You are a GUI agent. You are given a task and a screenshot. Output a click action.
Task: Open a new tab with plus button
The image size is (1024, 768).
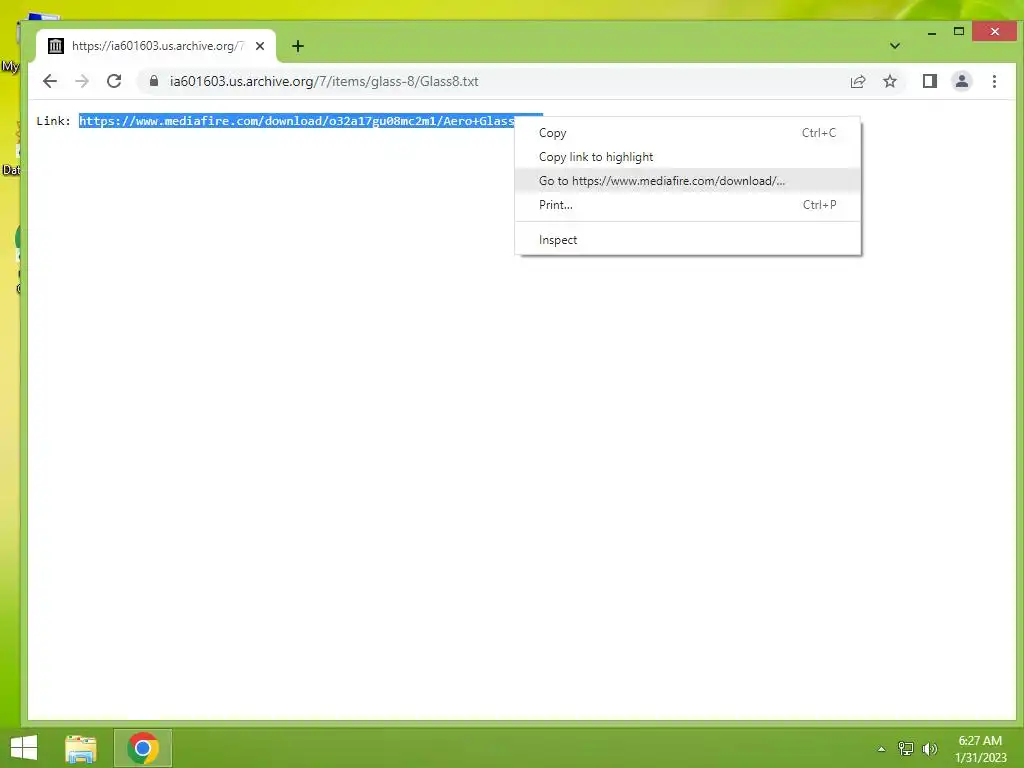coord(298,46)
